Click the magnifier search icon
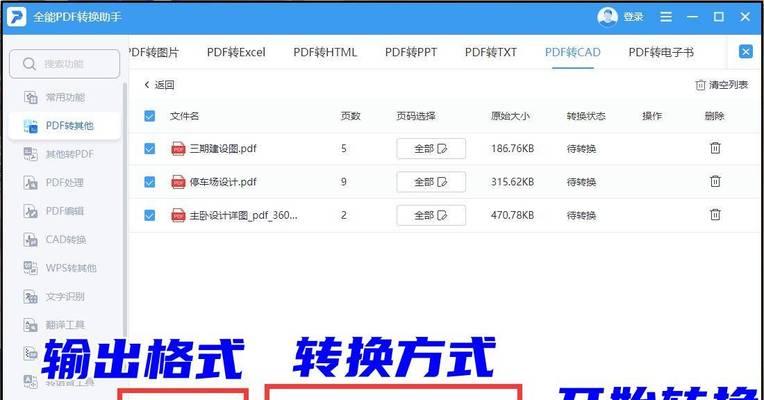This screenshot has width=764, height=400. click(29, 64)
